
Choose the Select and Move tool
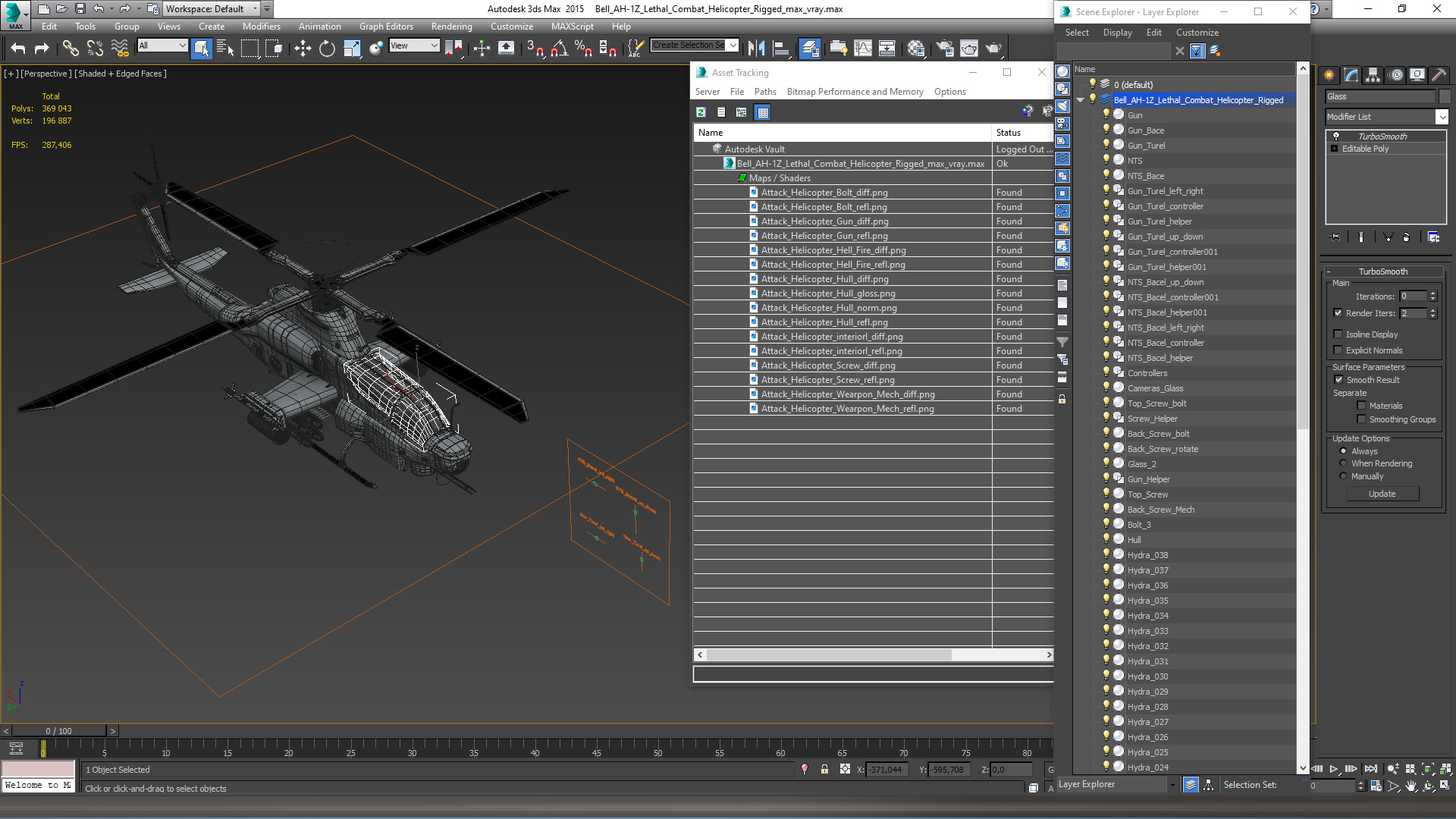point(303,49)
